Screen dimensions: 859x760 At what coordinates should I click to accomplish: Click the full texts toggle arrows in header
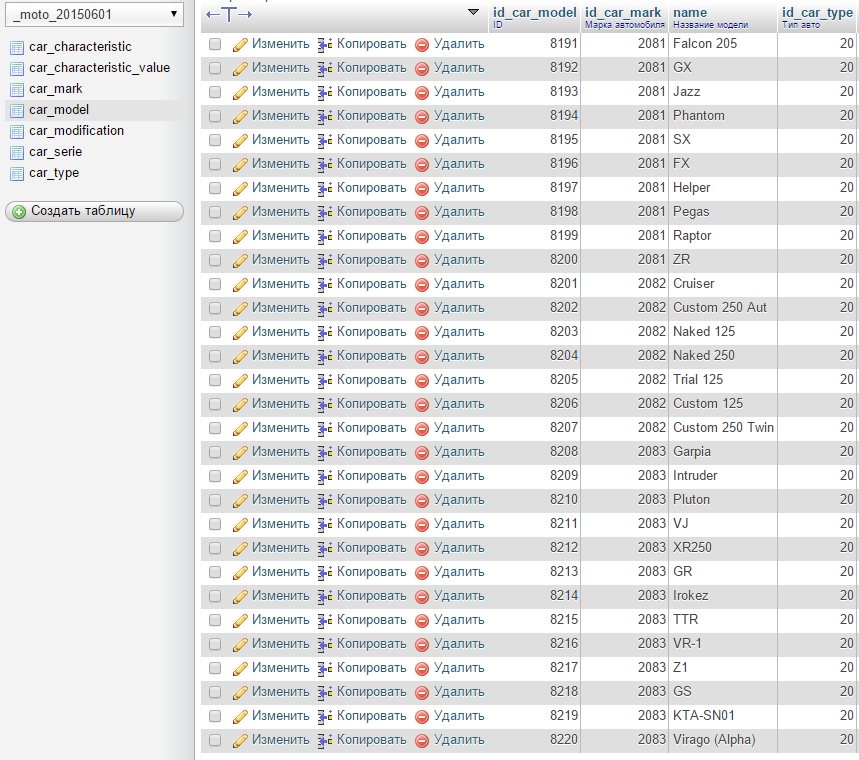pyautogui.click(x=229, y=15)
